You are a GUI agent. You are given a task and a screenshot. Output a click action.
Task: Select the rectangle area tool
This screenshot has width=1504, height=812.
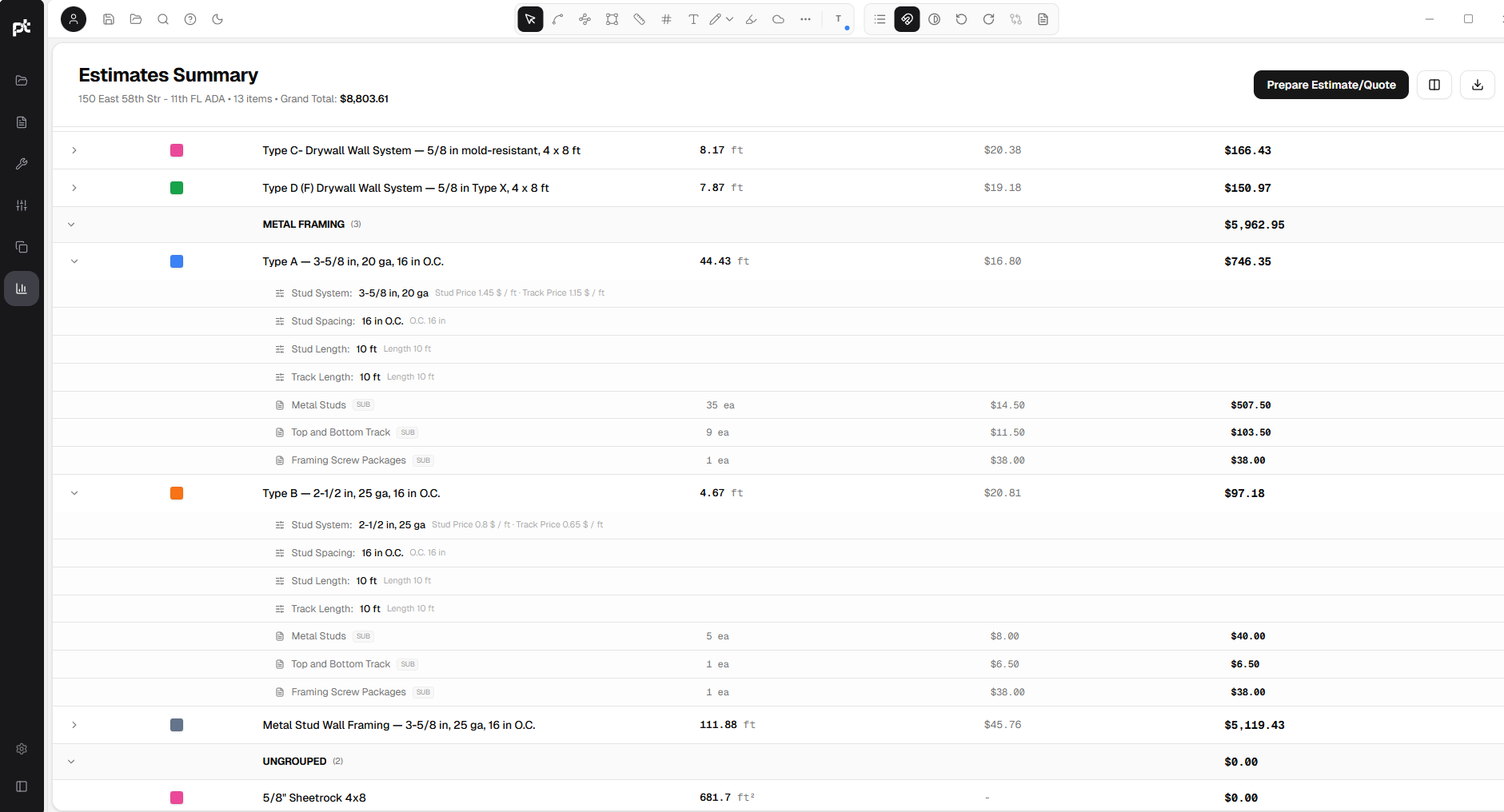click(612, 19)
